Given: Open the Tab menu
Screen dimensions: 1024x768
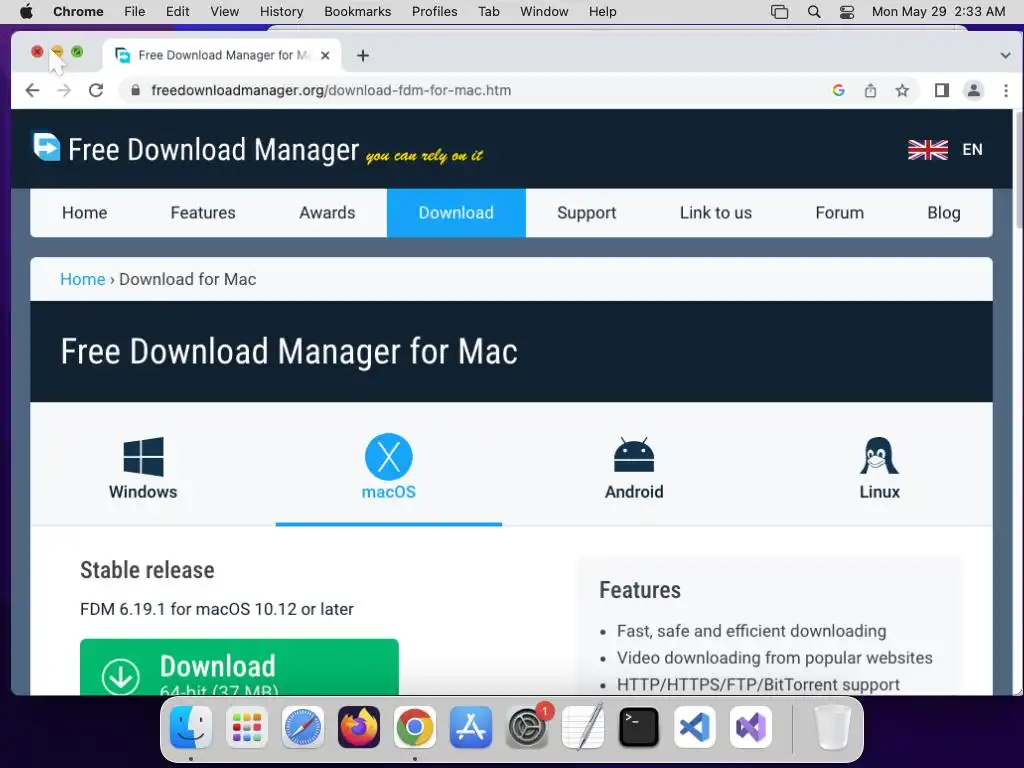Looking at the screenshot, I should click(x=488, y=12).
